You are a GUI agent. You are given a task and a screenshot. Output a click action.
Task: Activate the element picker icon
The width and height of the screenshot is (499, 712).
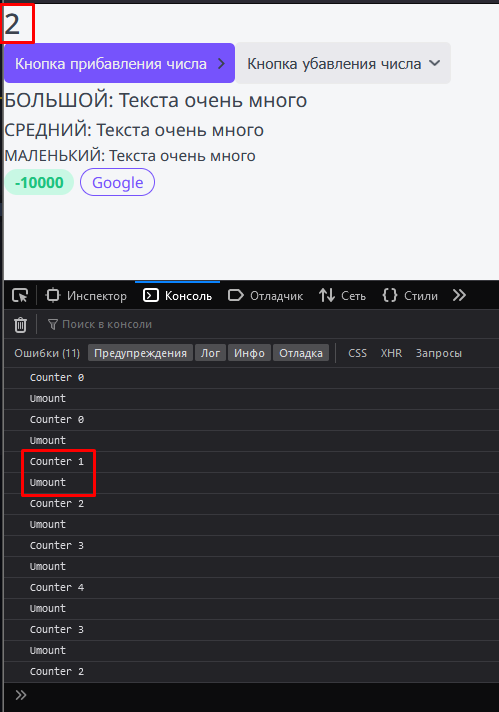[x=20, y=296]
